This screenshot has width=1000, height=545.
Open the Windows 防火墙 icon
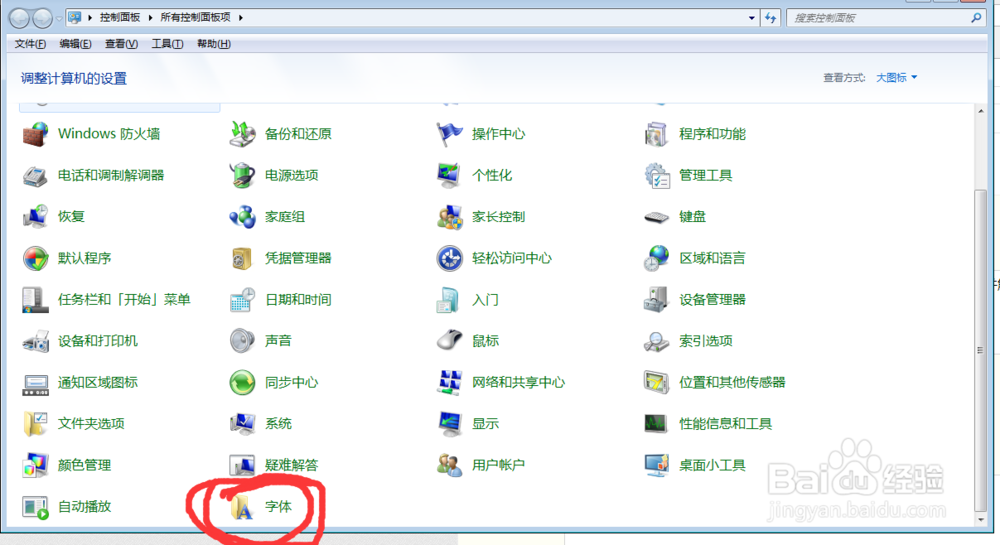(36, 134)
